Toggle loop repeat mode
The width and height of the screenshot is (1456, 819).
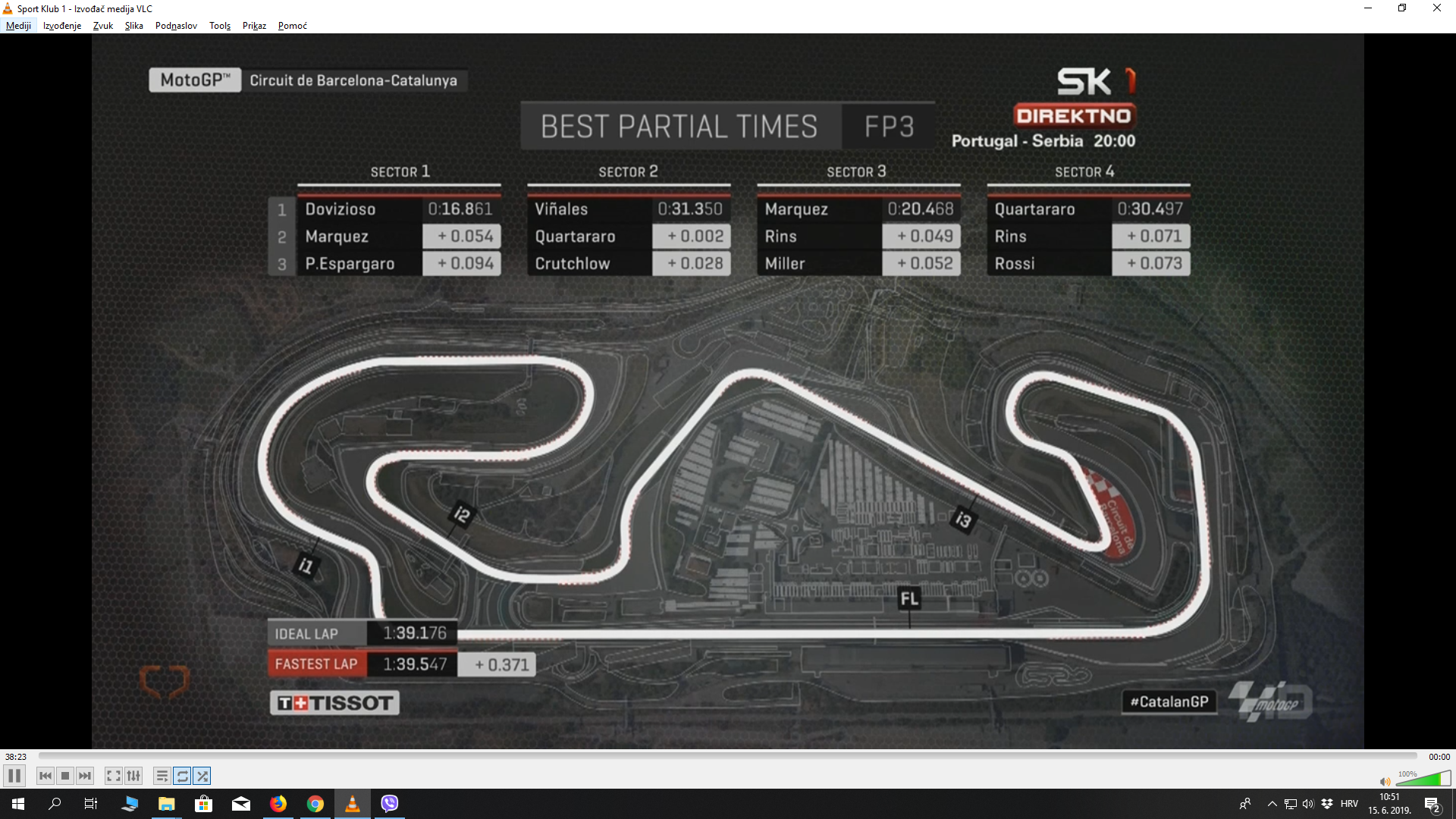click(x=182, y=776)
